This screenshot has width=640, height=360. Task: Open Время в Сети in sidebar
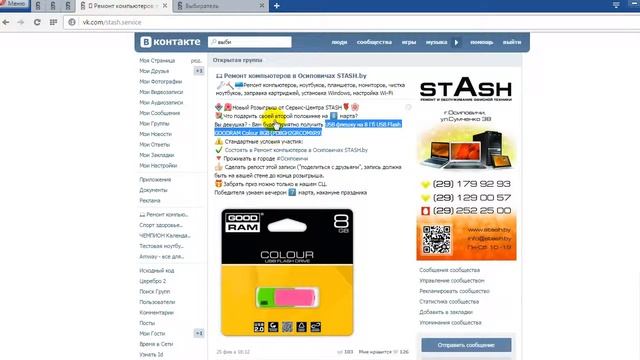156,344
